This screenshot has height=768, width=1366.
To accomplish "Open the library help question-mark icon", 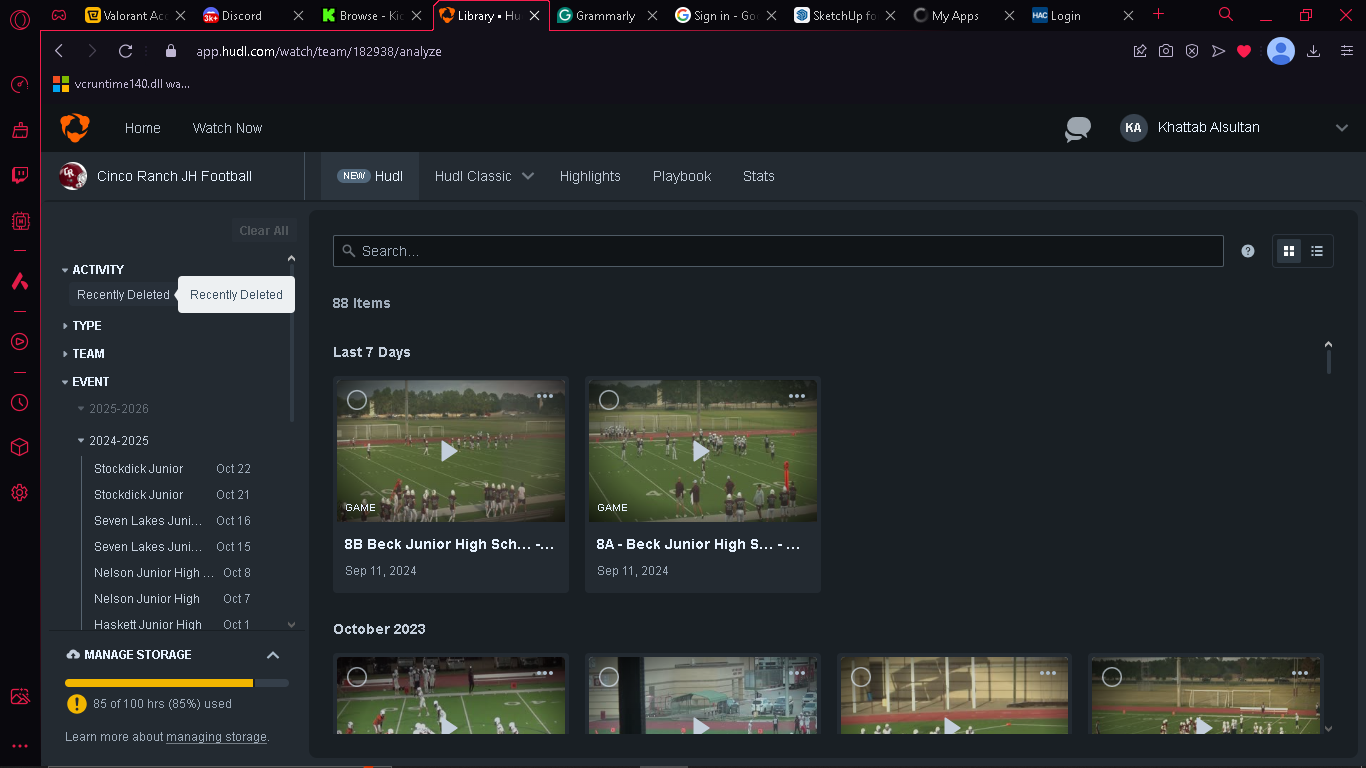I will (x=1248, y=251).
